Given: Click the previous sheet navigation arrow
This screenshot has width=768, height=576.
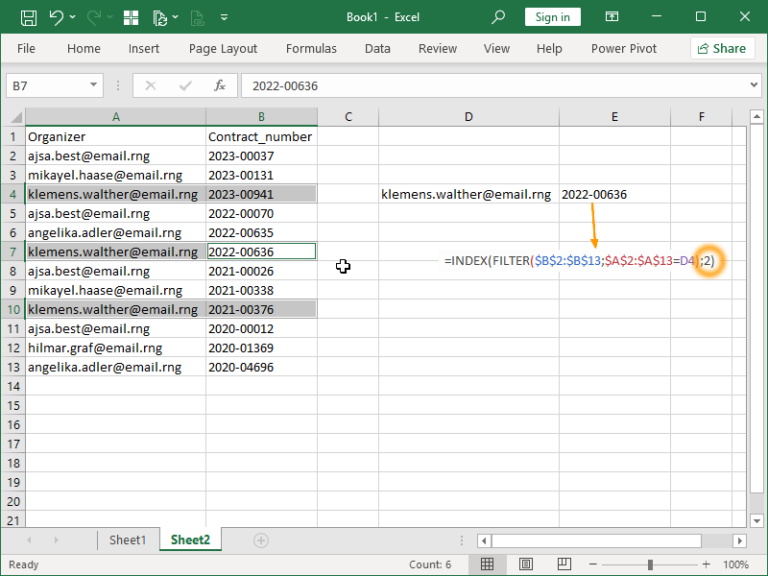Looking at the screenshot, I should click(29, 540).
